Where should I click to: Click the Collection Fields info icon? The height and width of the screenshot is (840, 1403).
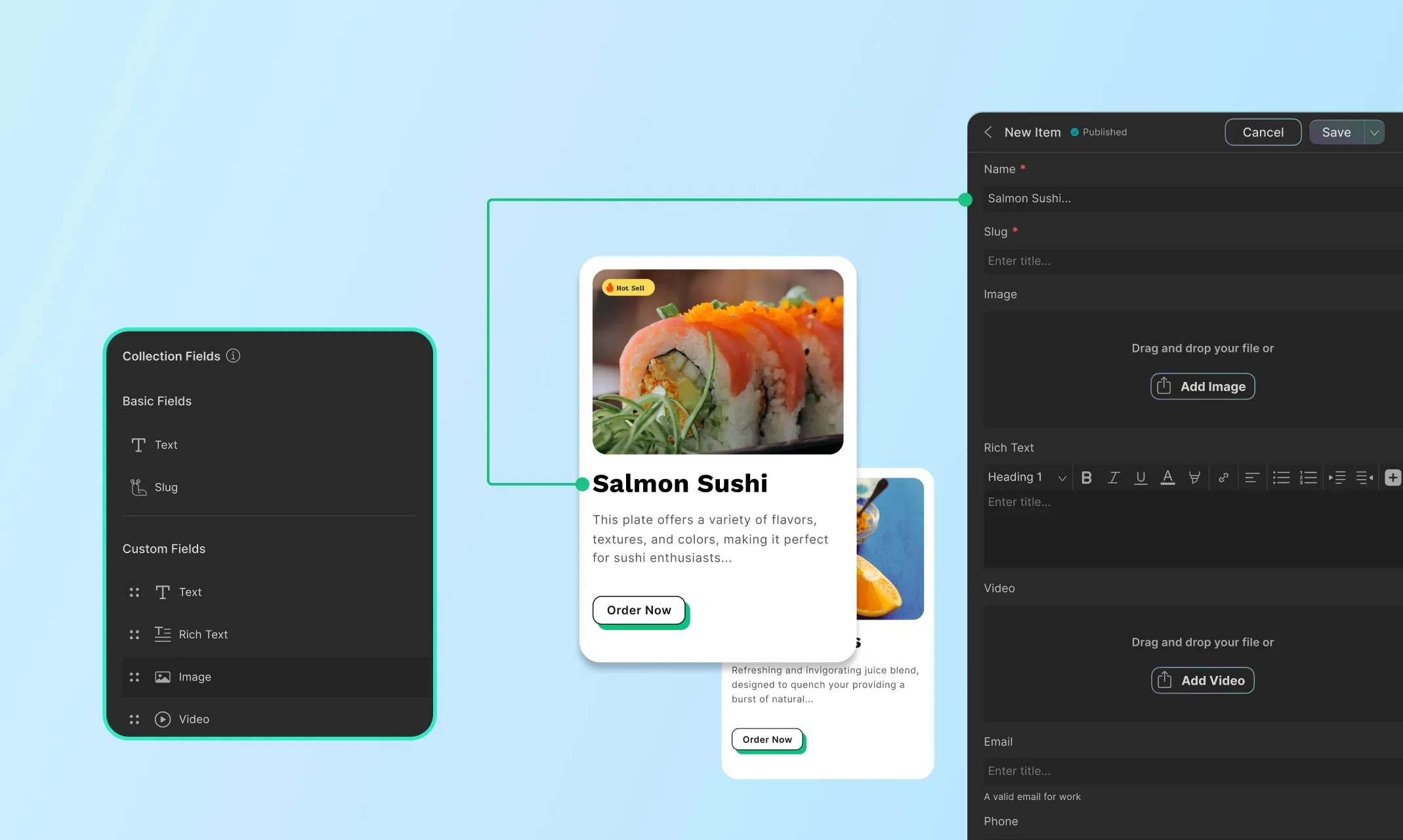click(233, 355)
